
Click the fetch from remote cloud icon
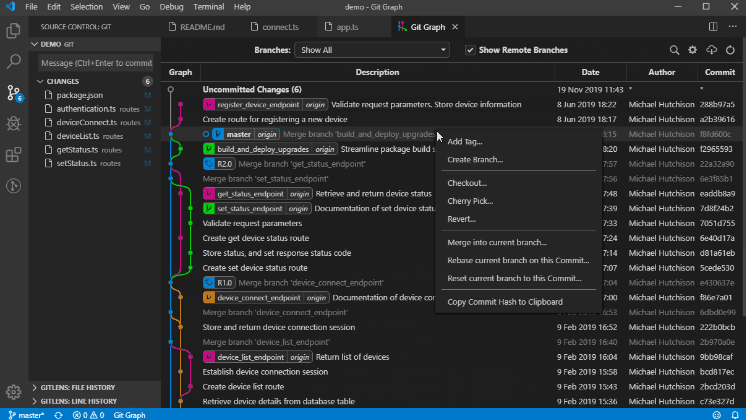711,50
